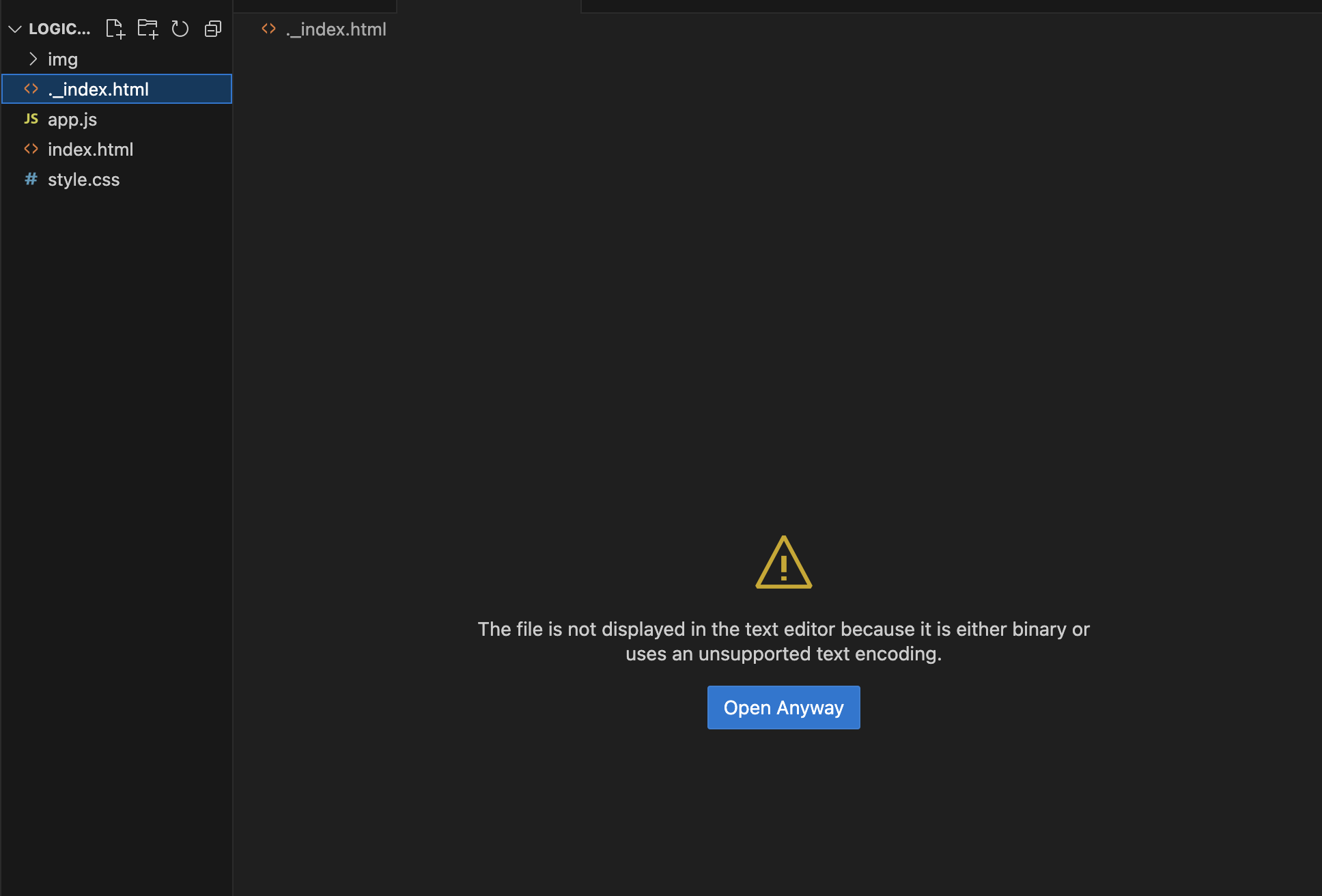Click the New File icon in explorer header
Screen dimensions: 1322x896
click(x=115, y=29)
